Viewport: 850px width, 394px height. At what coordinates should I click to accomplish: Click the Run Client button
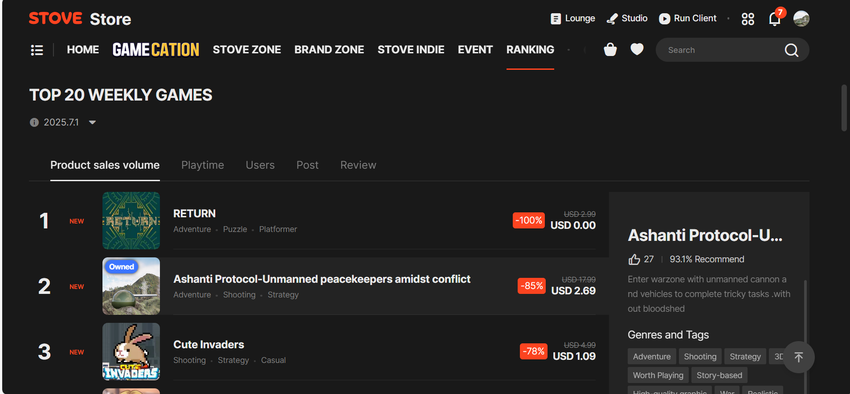(687, 18)
